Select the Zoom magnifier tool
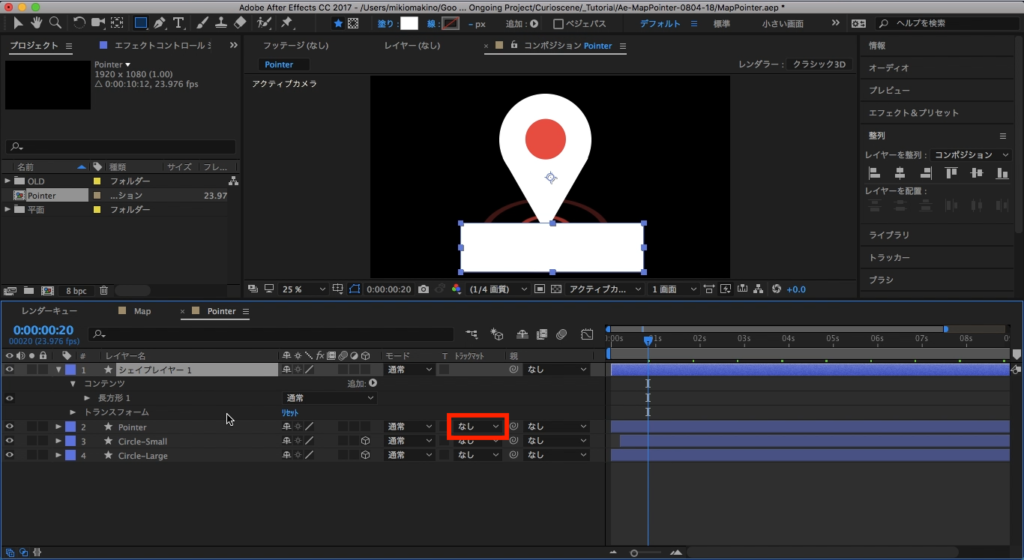The width and height of the screenshot is (1024, 560). pyautogui.click(x=54, y=22)
